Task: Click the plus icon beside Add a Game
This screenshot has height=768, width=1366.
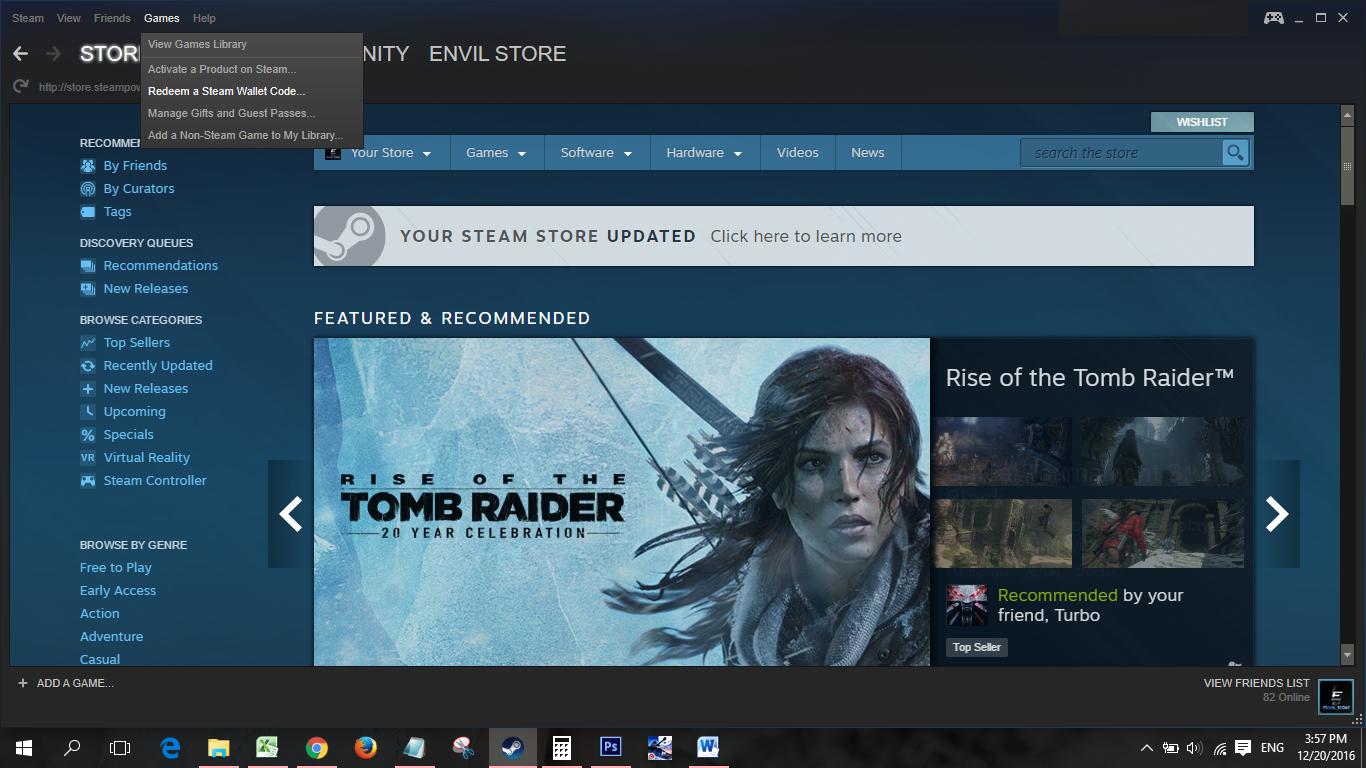Action: coord(23,683)
